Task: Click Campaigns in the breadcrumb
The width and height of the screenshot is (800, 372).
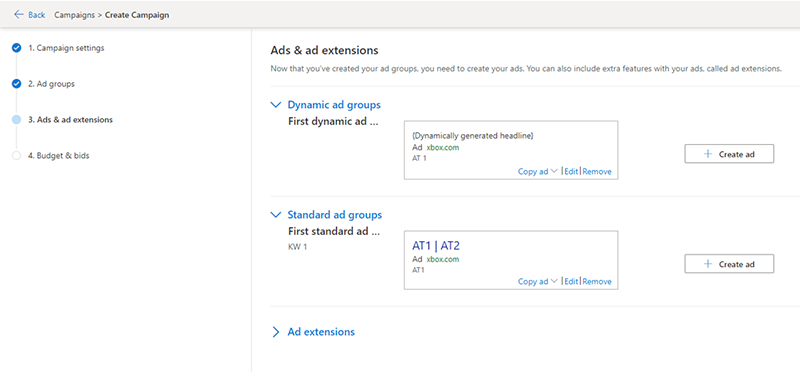Action: tap(74, 15)
